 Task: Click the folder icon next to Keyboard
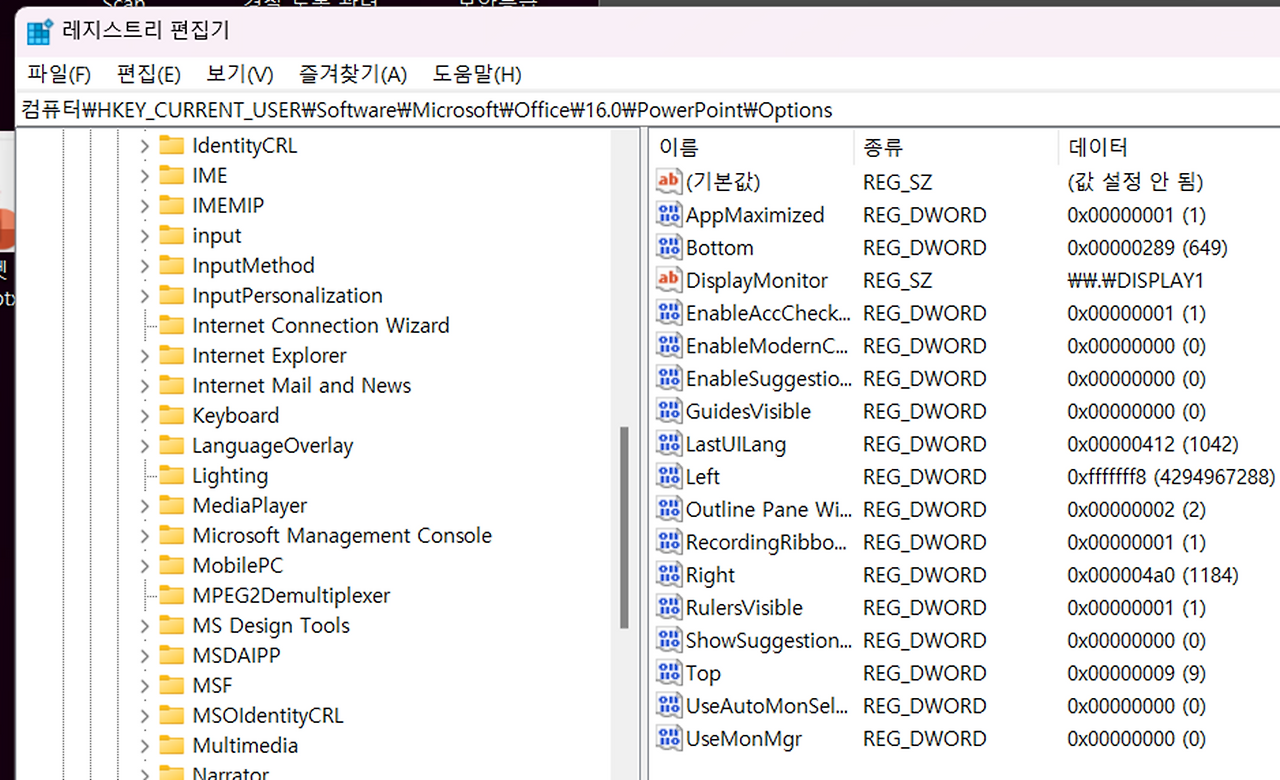tap(172, 415)
